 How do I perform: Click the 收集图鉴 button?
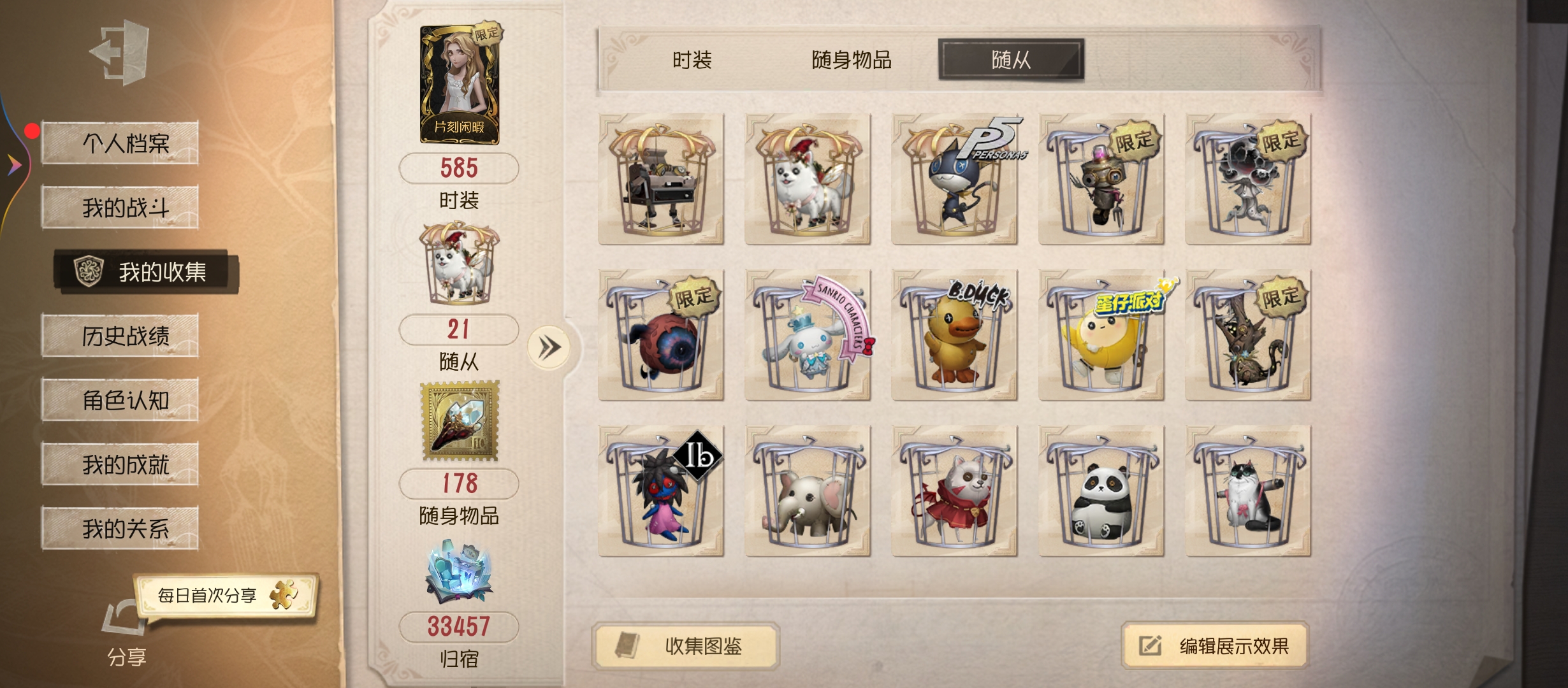pos(686,646)
